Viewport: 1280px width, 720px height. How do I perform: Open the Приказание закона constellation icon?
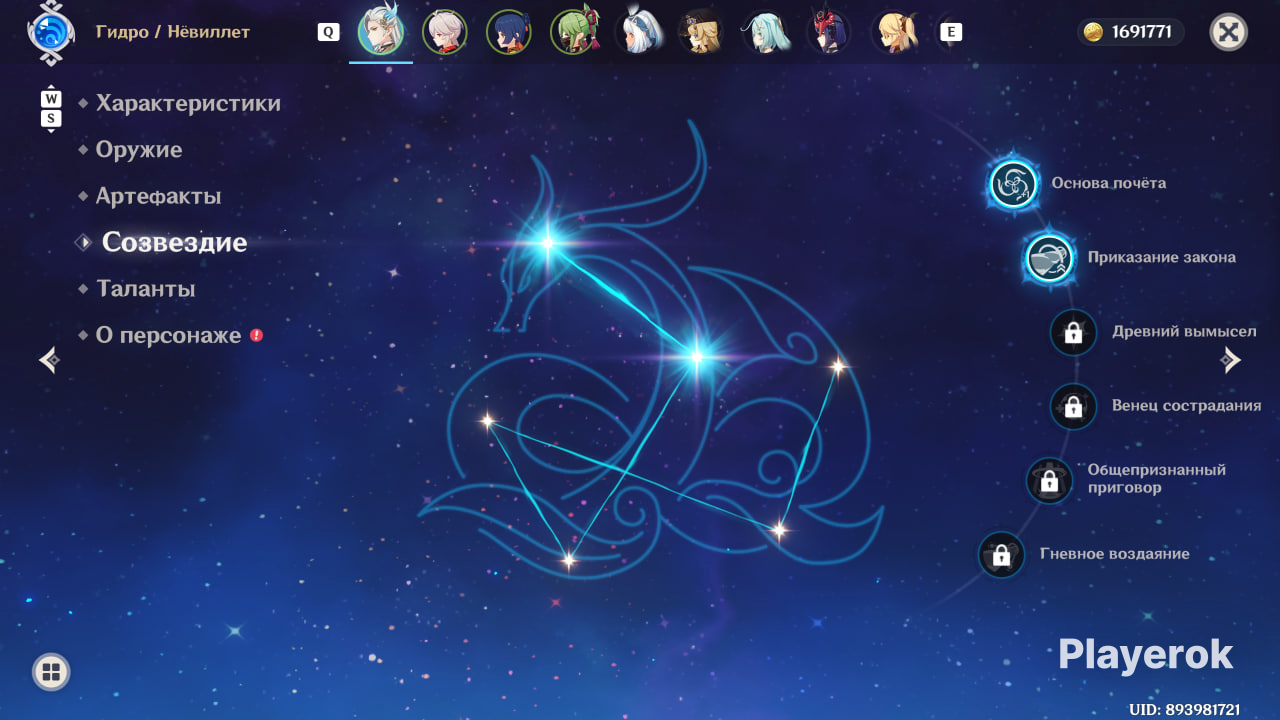coord(1049,258)
